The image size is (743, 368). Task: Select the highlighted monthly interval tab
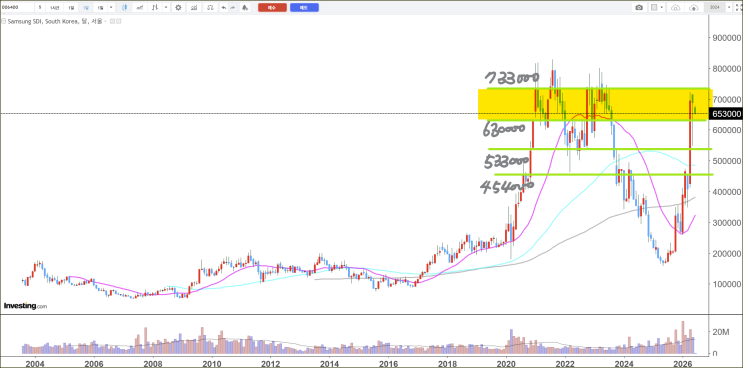(86, 8)
